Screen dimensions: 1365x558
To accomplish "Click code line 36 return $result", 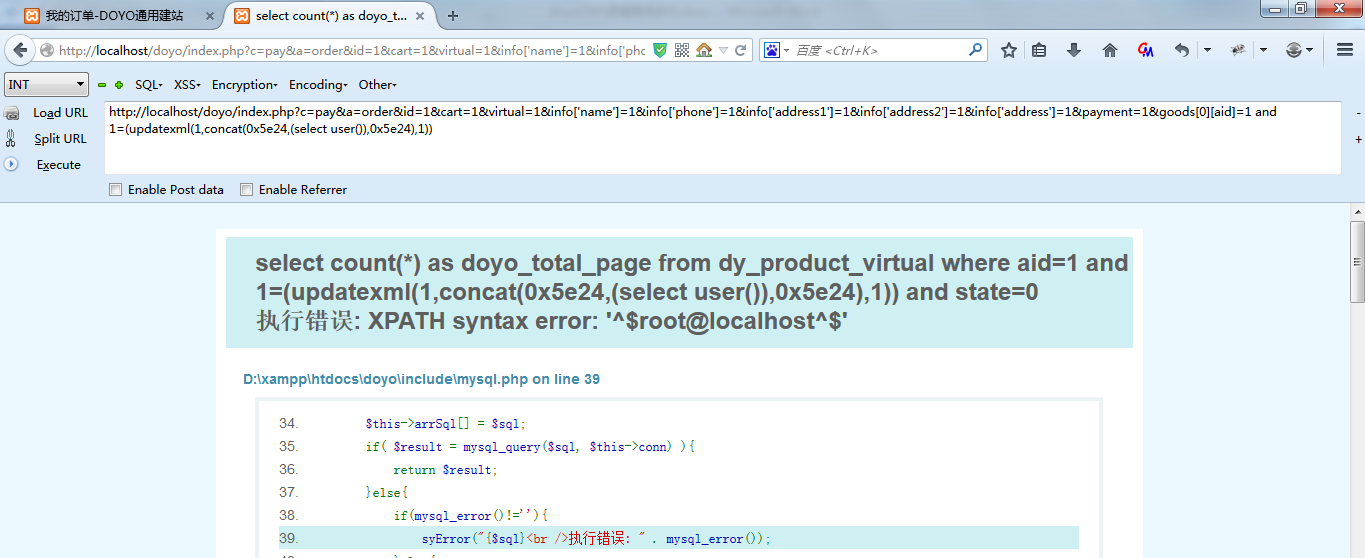I will (x=445, y=469).
